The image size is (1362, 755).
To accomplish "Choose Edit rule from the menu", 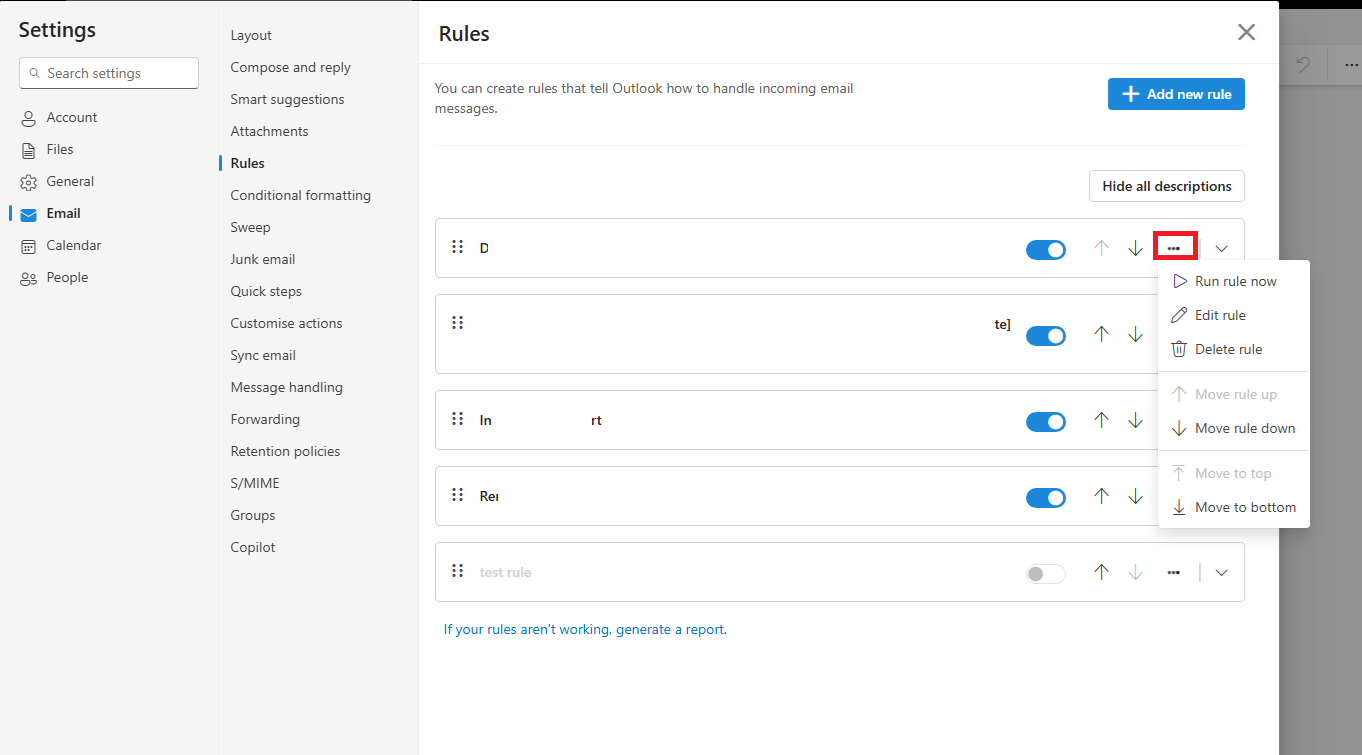I will click(x=1234, y=315).
